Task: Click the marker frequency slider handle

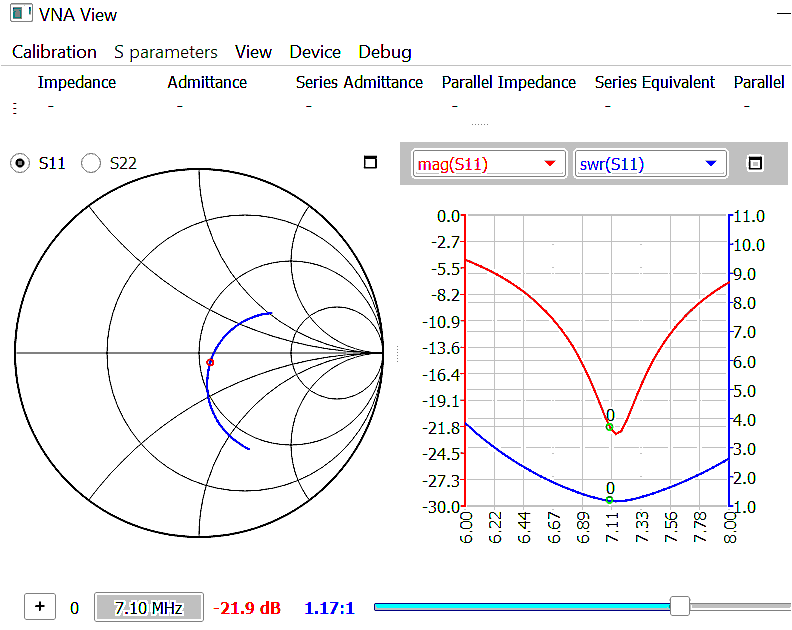Action: pyautogui.click(x=680, y=606)
